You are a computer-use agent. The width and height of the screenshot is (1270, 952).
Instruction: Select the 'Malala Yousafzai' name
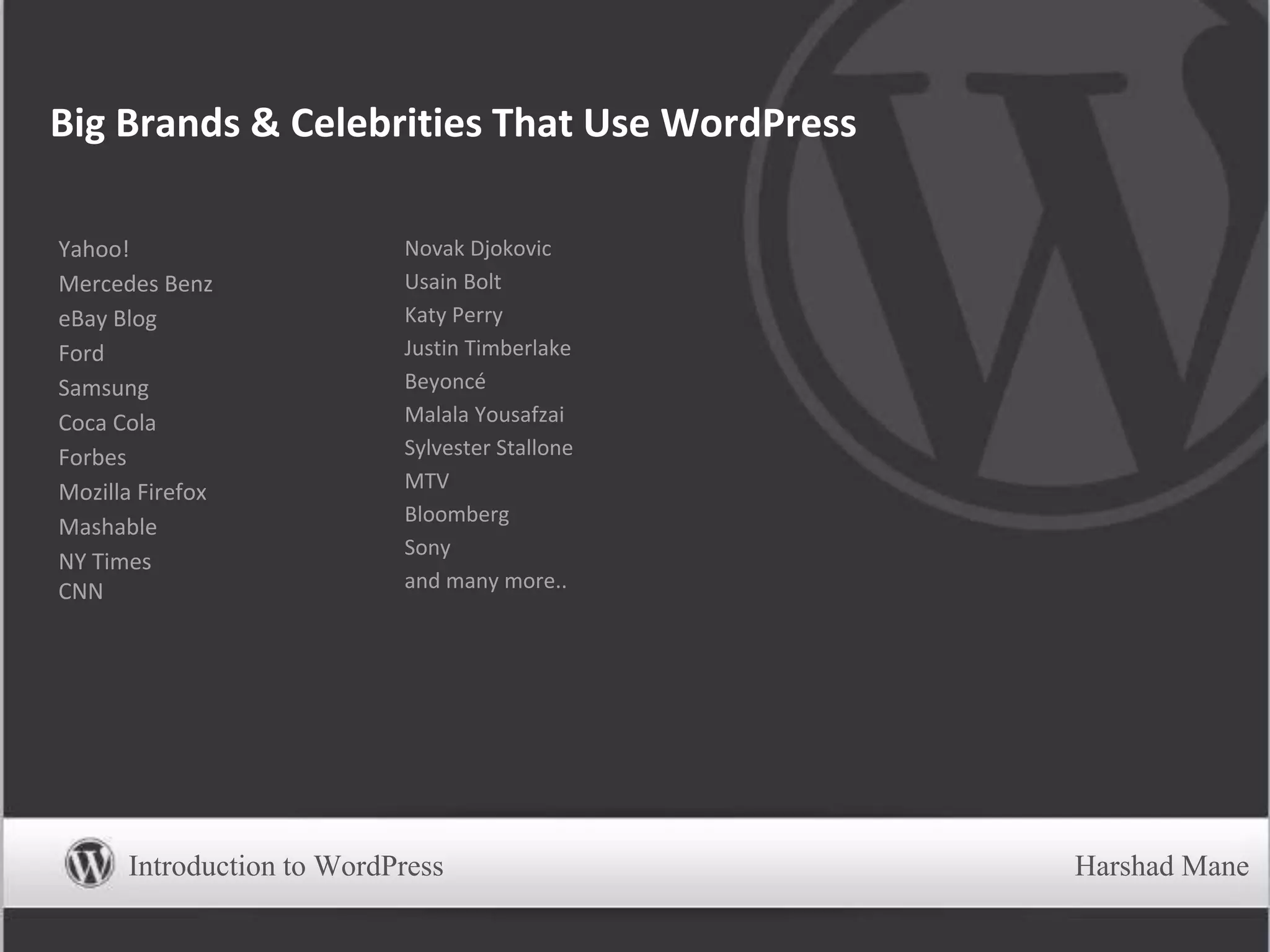pos(484,415)
